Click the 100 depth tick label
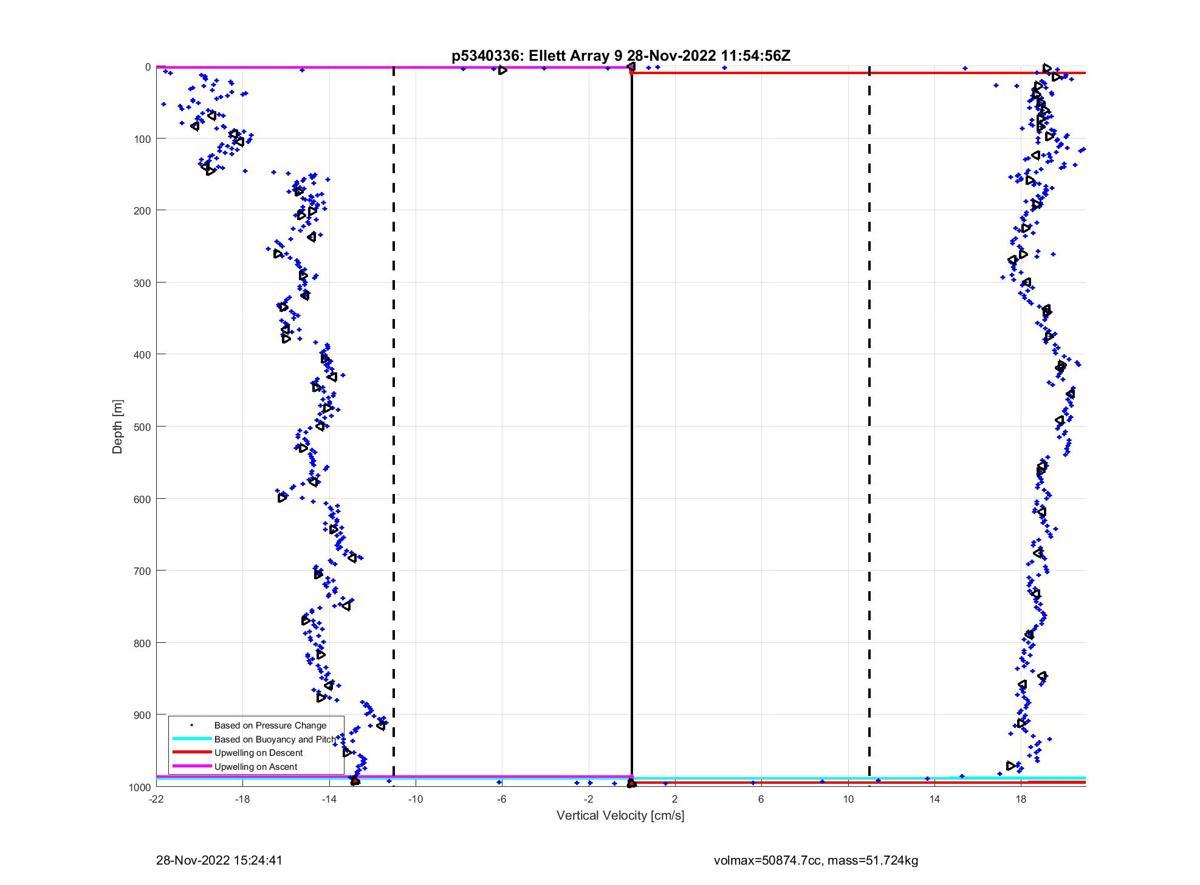Screen dimensions: 1200x885 [x=141, y=139]
